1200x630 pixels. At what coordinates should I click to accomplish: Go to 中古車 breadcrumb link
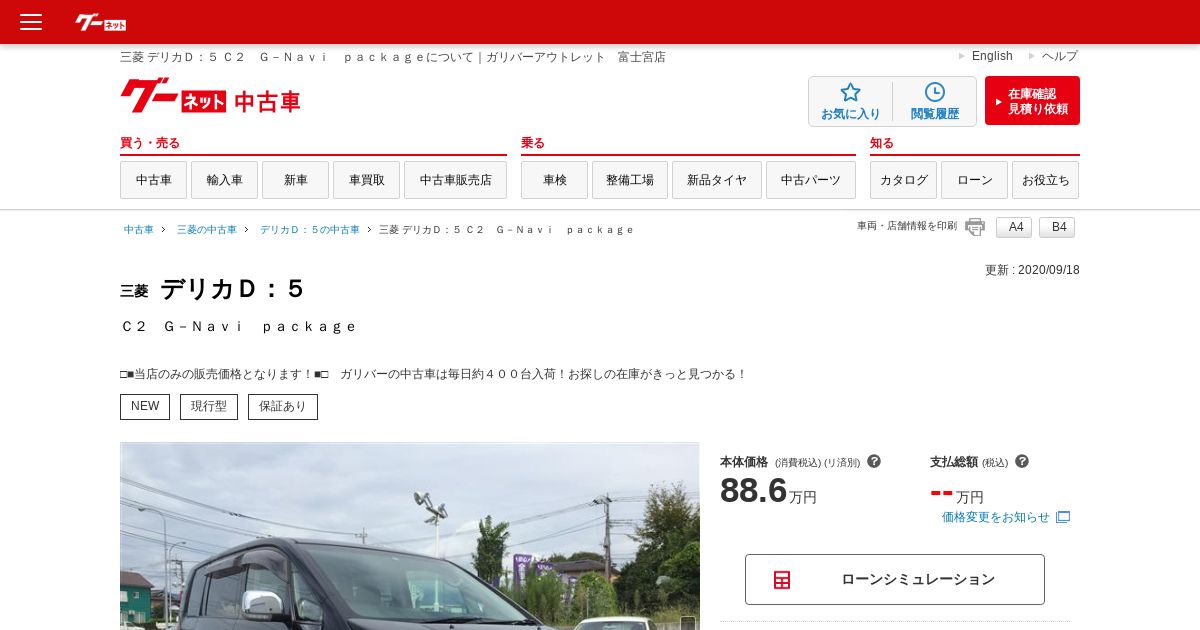tap(139, 230)
